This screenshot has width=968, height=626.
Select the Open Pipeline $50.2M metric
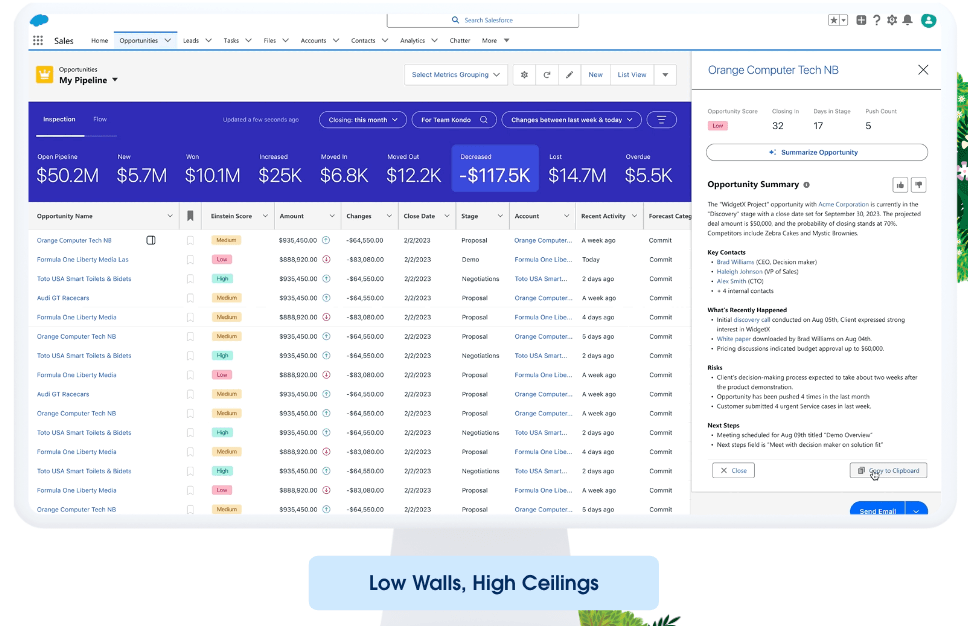pyautogui.click(x=67, y=169)
